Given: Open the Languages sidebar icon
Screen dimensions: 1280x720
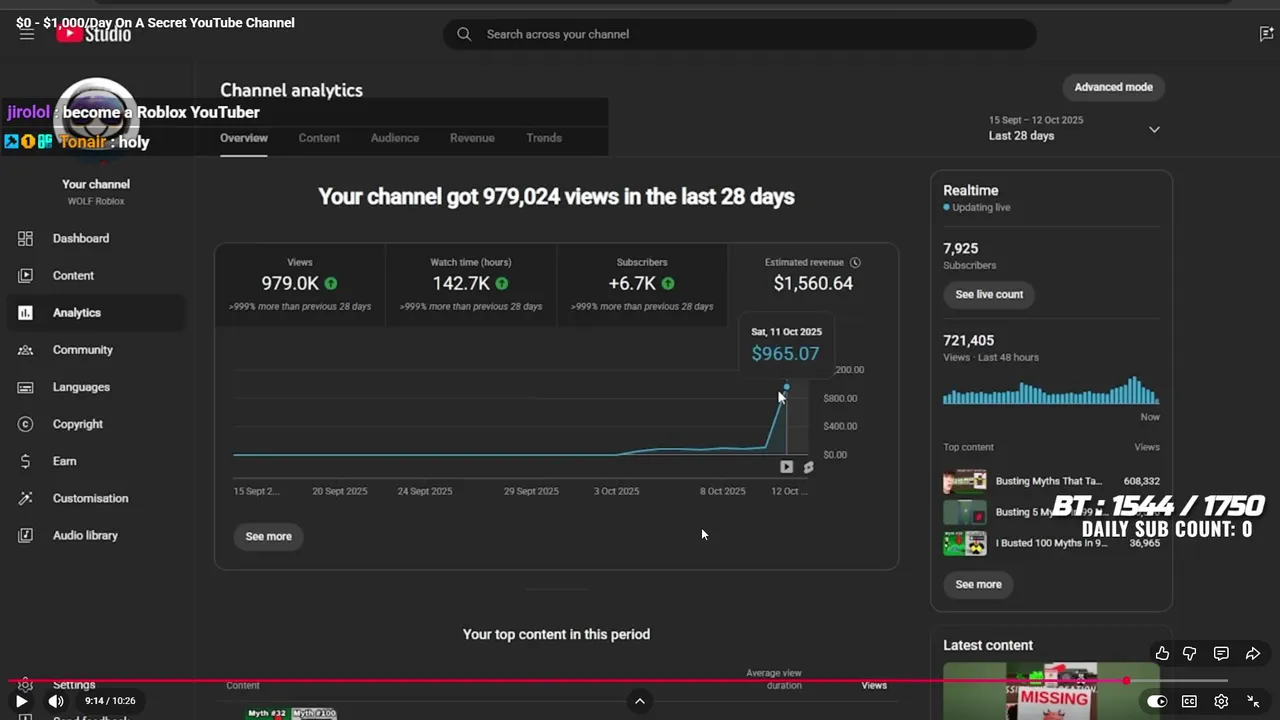Looking at the screenshot, I should (26, 387).
